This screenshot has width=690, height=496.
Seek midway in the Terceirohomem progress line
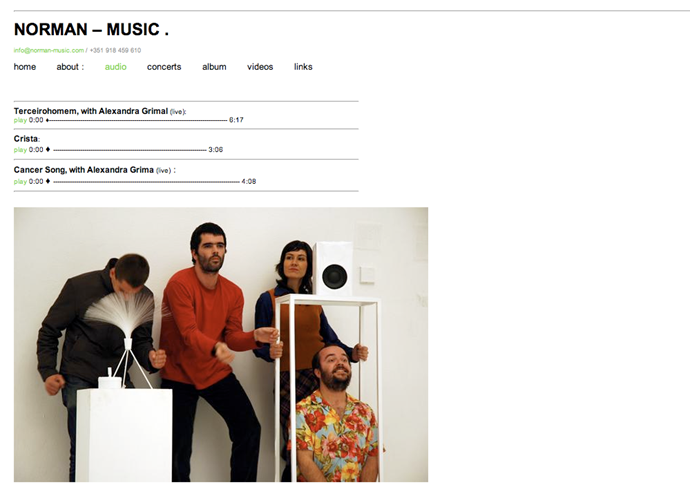pos(138,120)
